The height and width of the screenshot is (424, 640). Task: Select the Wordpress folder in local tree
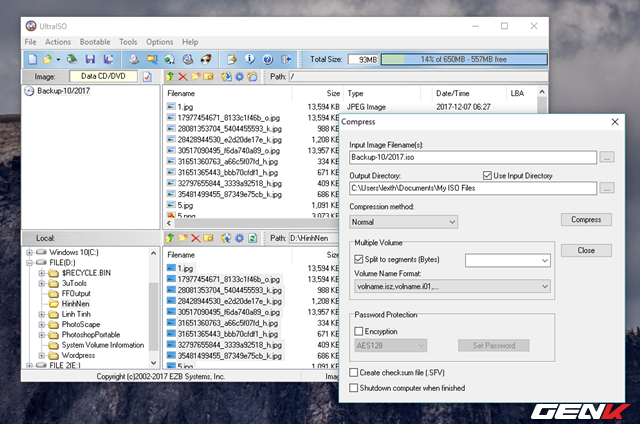tap(78, 355)
